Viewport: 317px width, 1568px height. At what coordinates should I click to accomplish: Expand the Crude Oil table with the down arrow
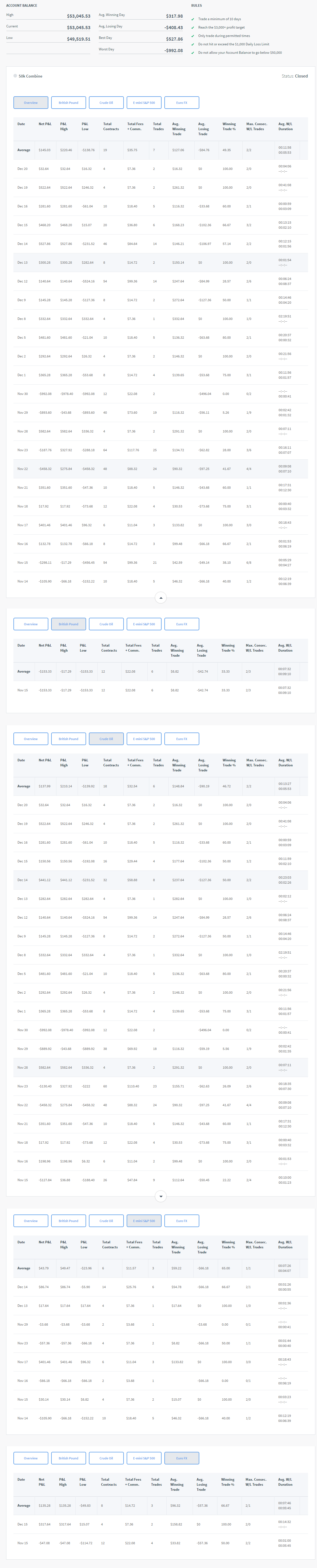(161, 1196)
